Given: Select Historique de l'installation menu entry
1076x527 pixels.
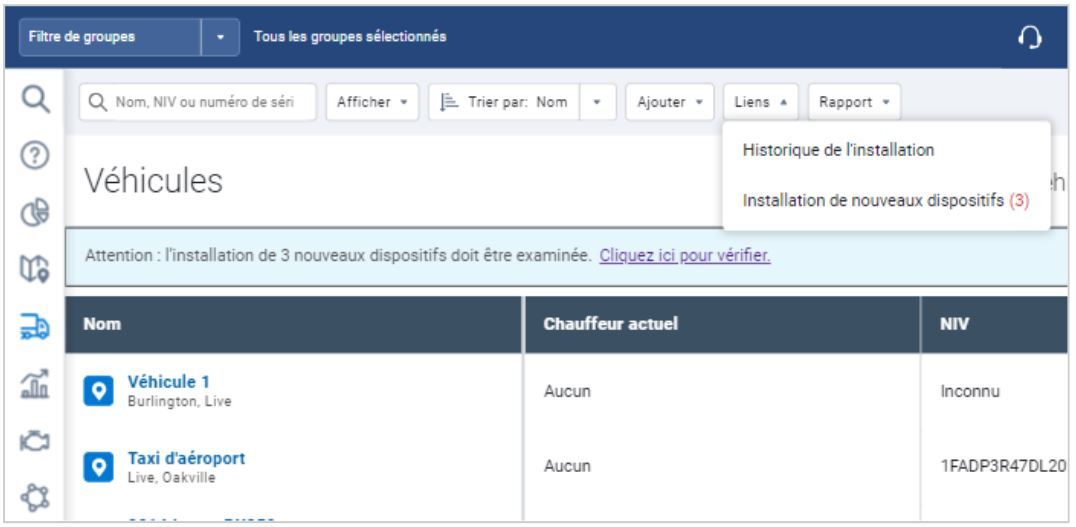Looking at the screenshot, I should click(836, 150).
